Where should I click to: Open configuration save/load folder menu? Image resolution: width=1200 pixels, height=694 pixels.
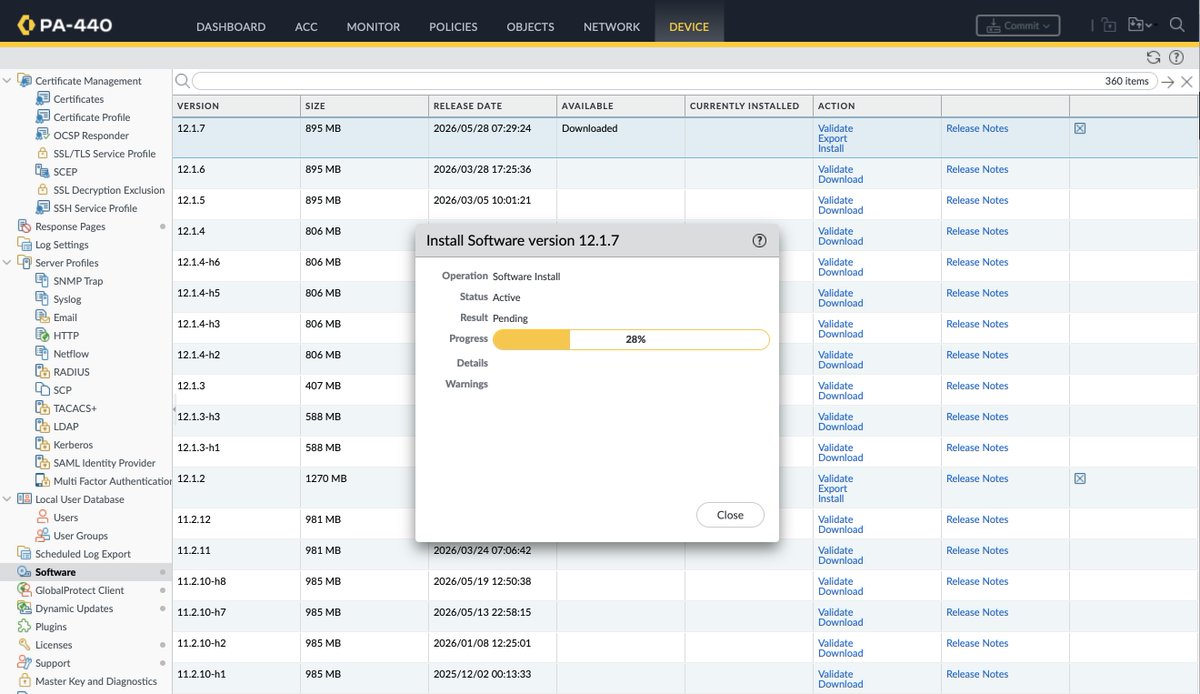[1140, 25]
